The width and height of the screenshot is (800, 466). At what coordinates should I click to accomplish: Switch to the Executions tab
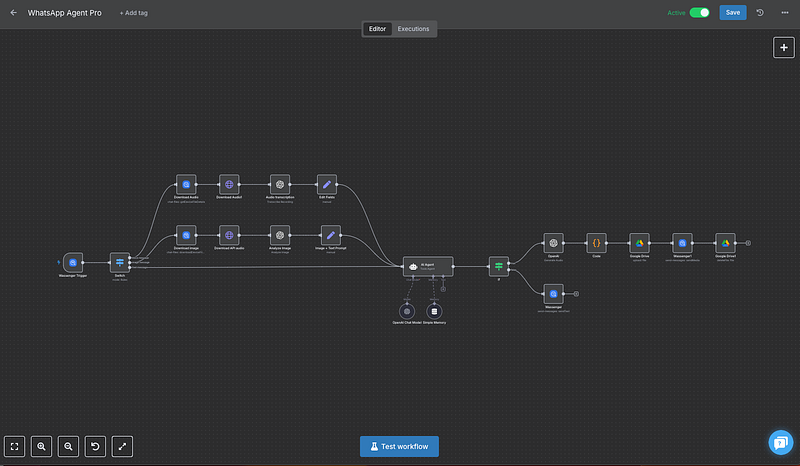[x=413, y=29]
